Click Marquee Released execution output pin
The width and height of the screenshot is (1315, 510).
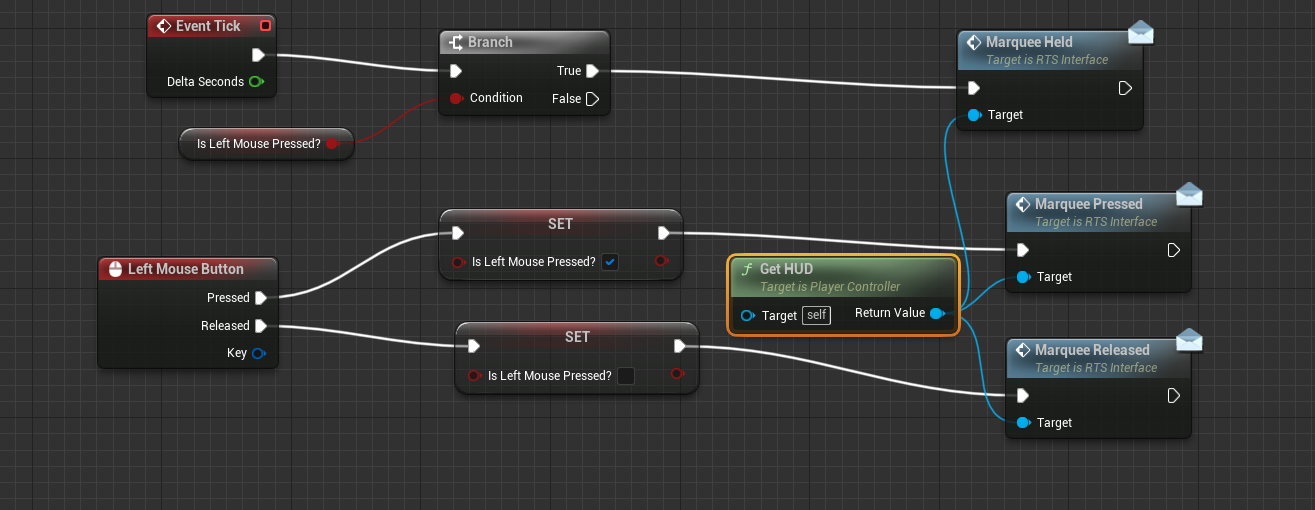(x=1174, y=396)
